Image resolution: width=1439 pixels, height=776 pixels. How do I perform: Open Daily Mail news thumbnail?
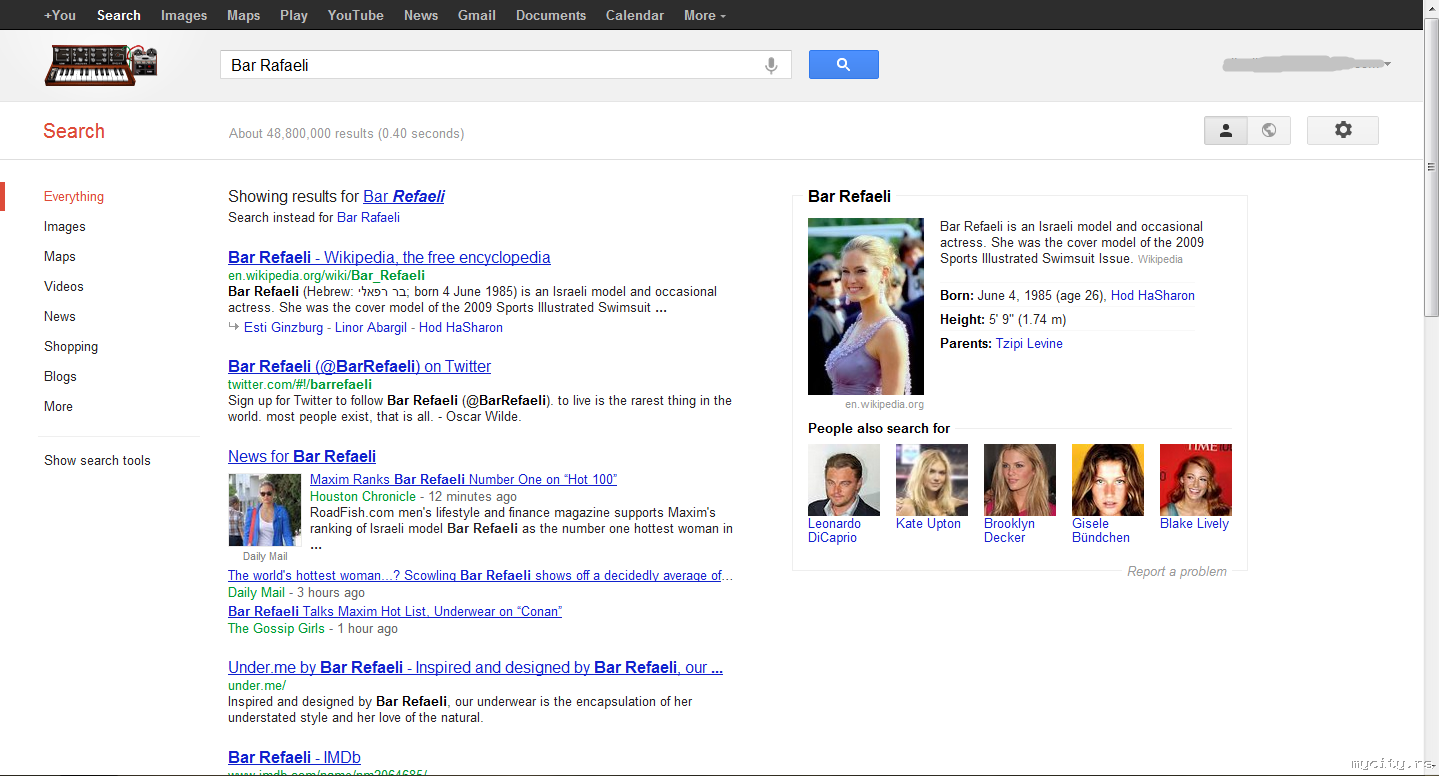(264, 510)
